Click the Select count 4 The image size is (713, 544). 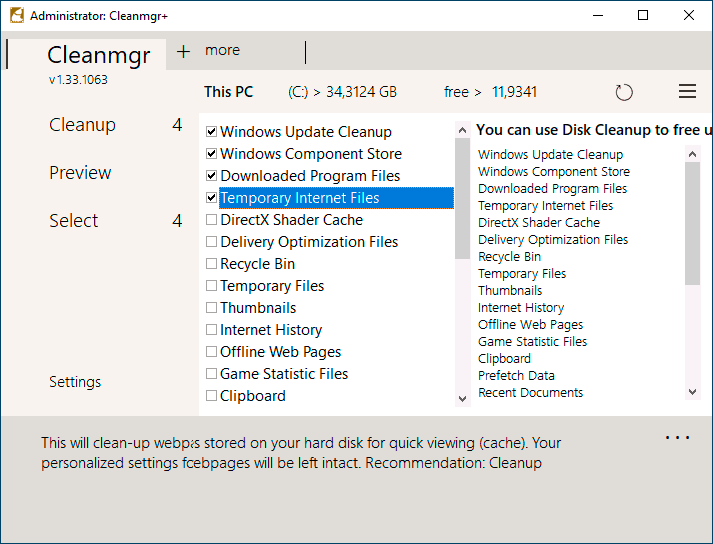(177, 221)
